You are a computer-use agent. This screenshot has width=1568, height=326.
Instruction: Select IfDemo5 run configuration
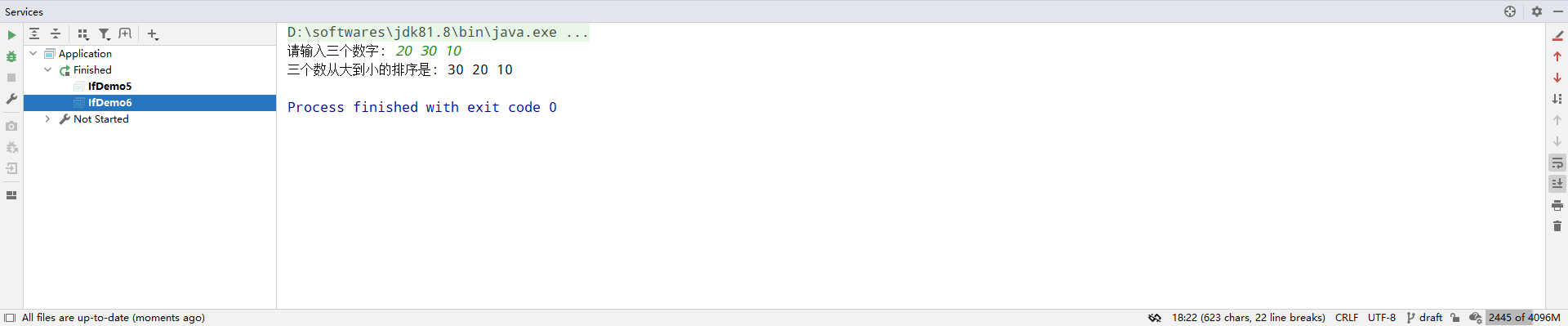click(109, 86)
